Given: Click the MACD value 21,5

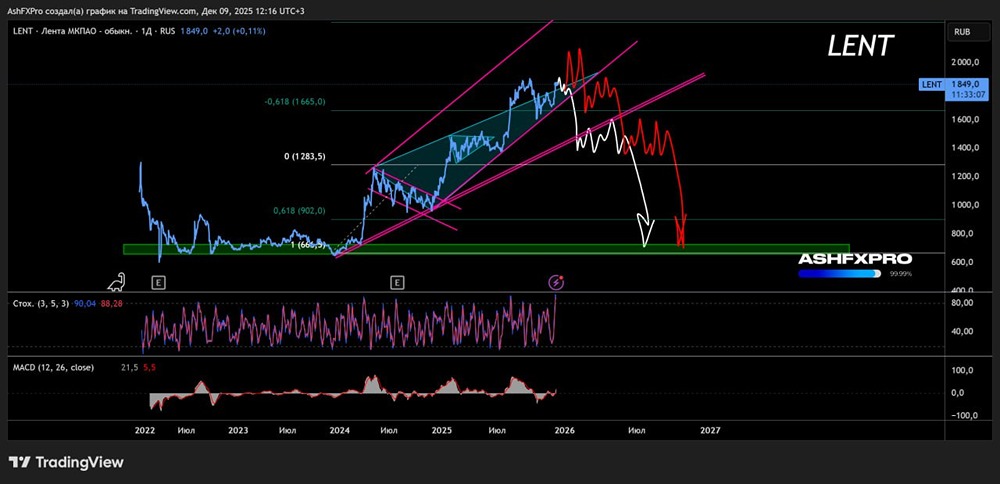Looking at the screenshot, I should (128, 367).
